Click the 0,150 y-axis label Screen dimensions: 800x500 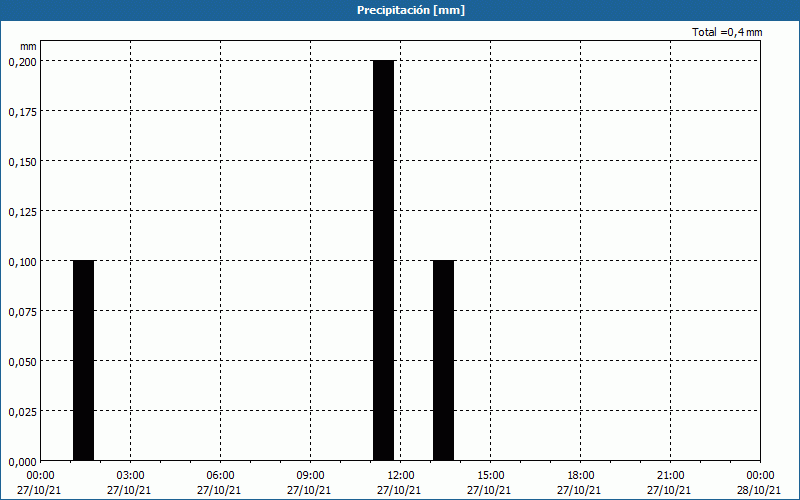click(x=22, y=162)
